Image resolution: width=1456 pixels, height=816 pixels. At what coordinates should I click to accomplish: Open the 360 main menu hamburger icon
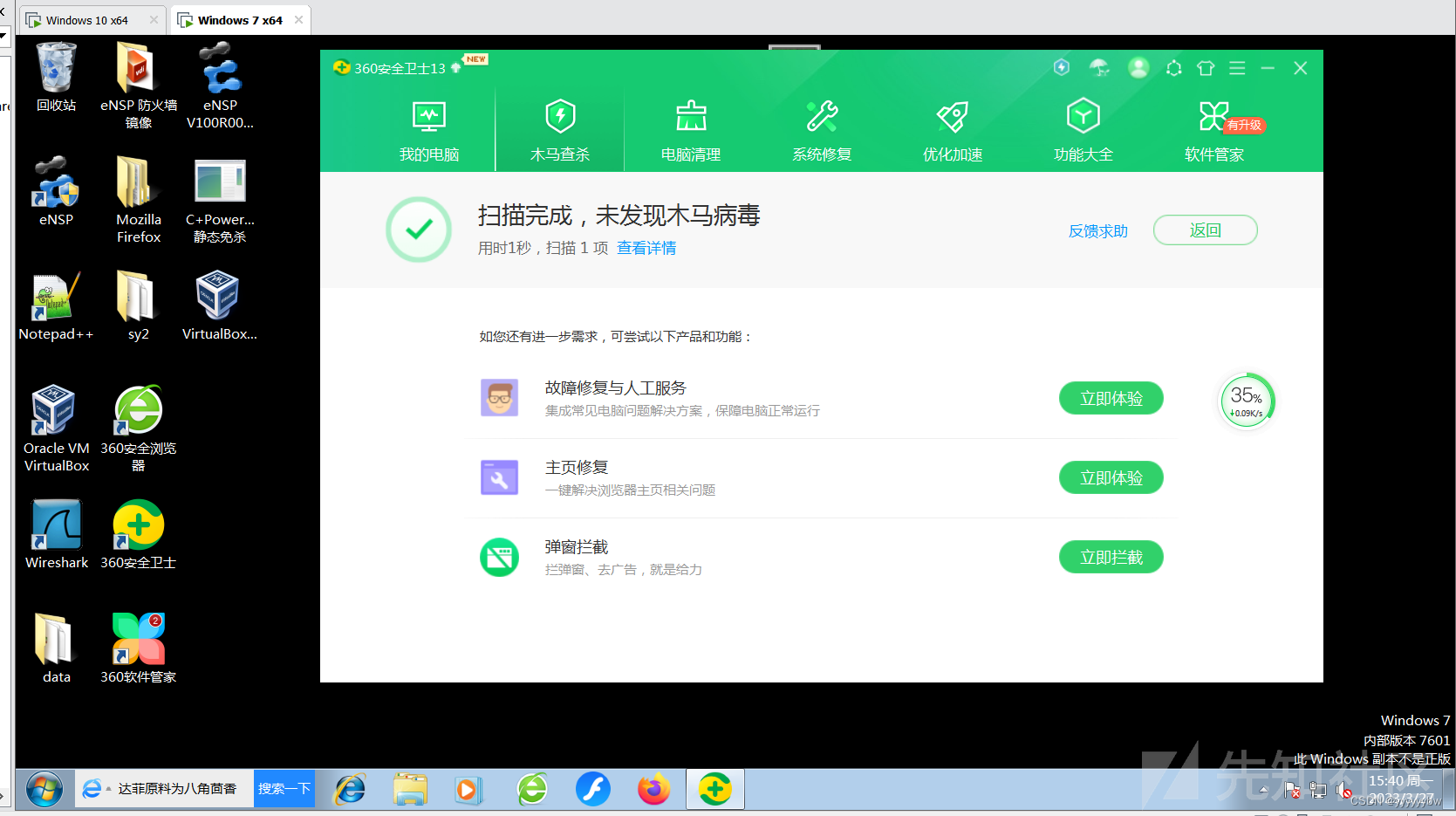click(1237, 68)
